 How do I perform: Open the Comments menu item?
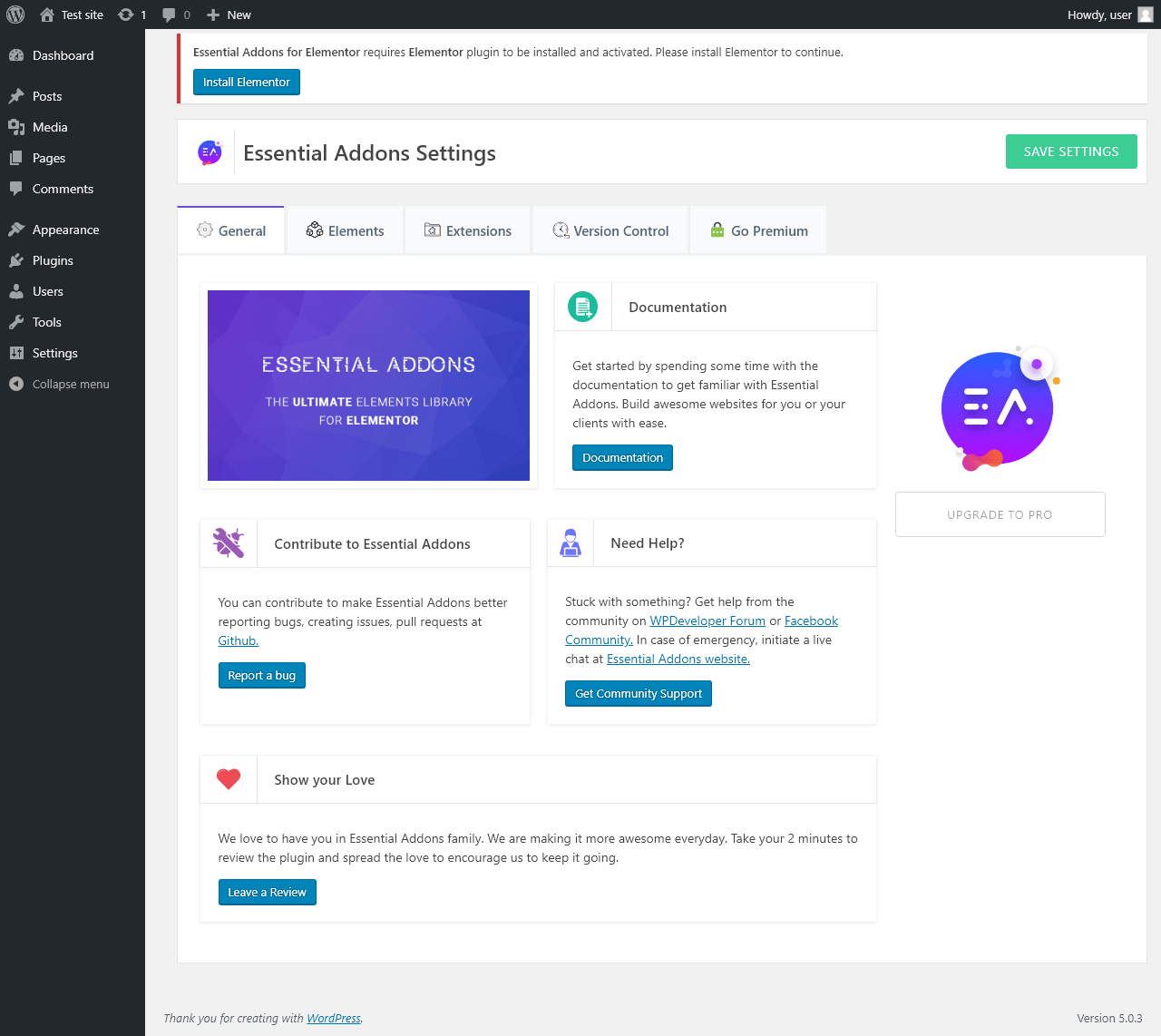click(x=73, y=189)
